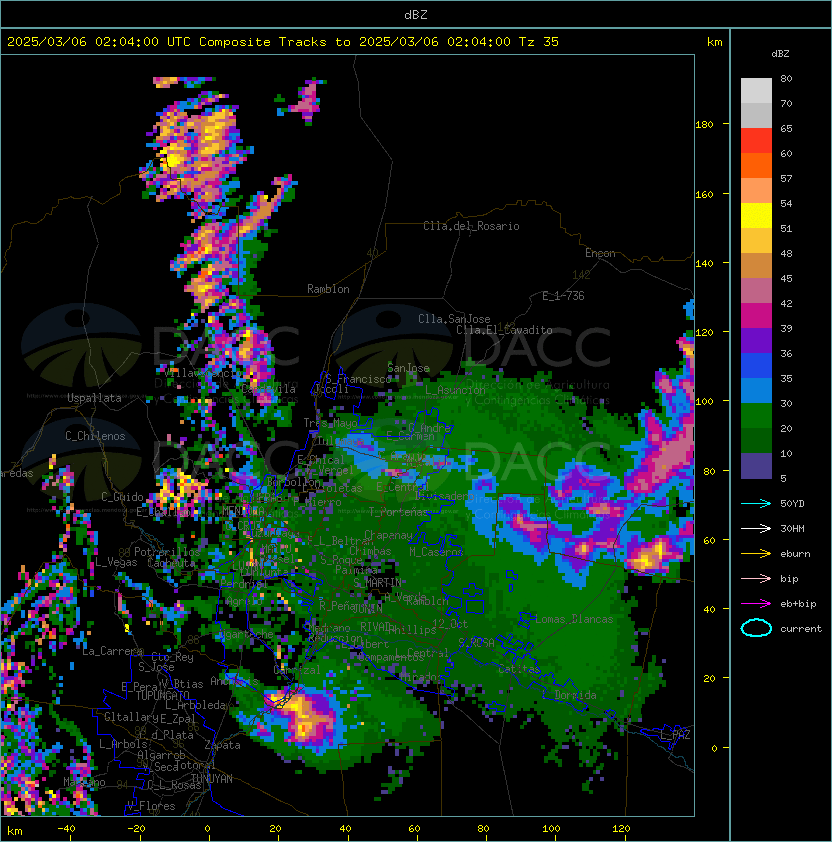
Task: Click the 'L_PAZ' map label
Action: pos(675,734)
